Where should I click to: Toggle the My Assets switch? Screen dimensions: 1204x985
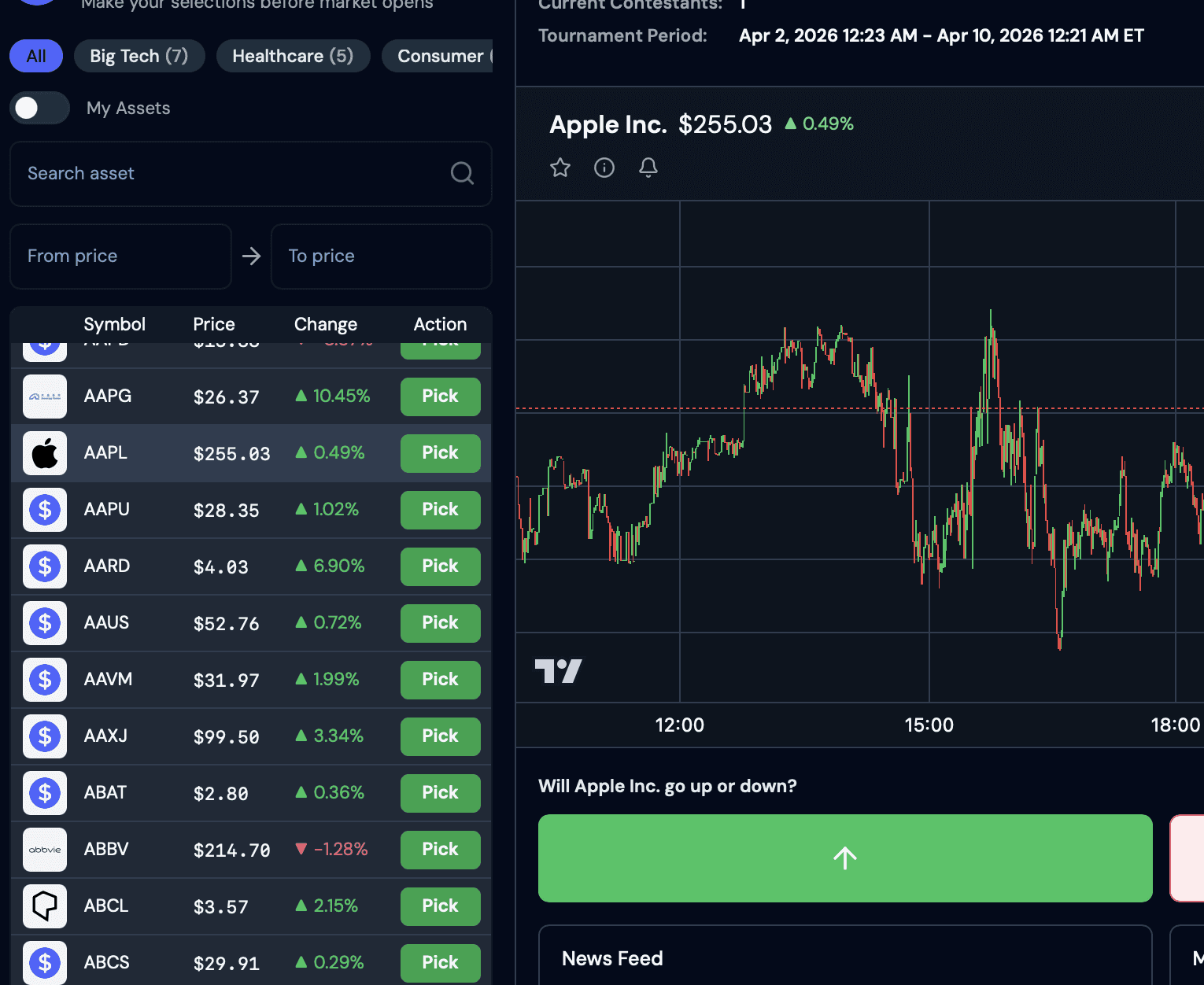pos(40,108)
